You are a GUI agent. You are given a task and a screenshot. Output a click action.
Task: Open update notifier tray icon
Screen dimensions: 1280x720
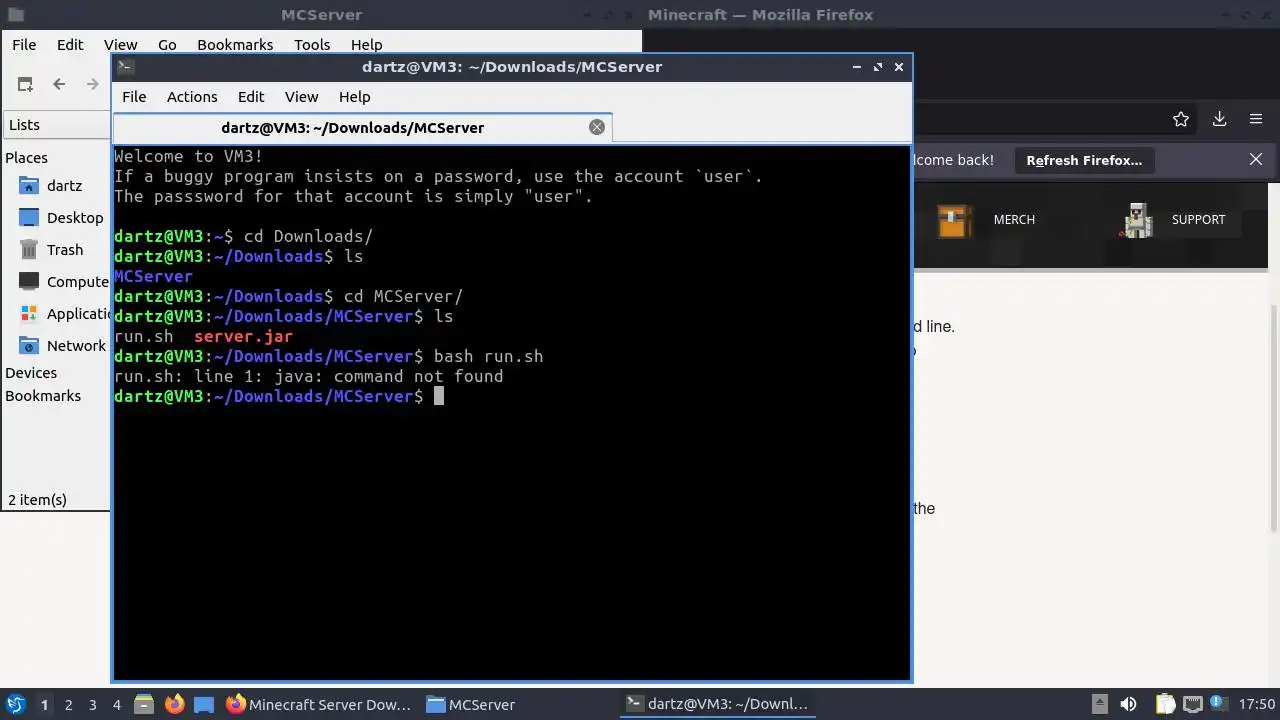click(x=1220, y=704)
